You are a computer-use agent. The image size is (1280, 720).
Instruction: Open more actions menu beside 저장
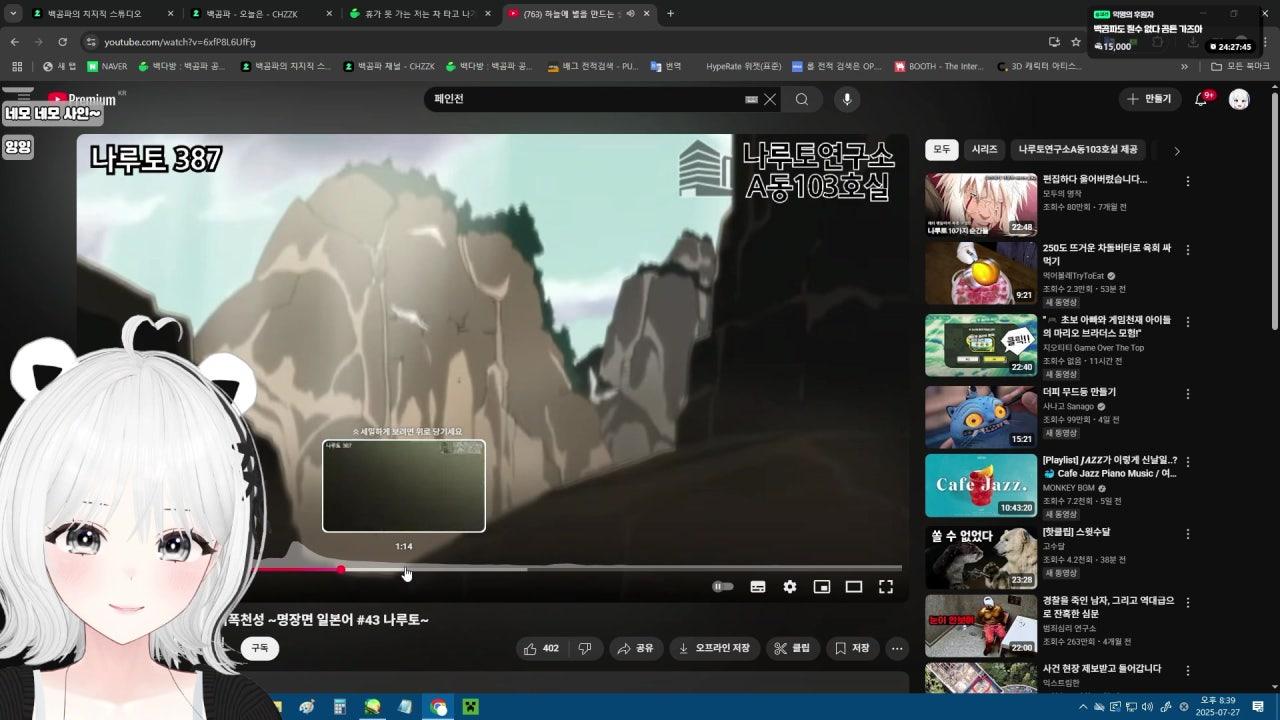pos(897,648)
